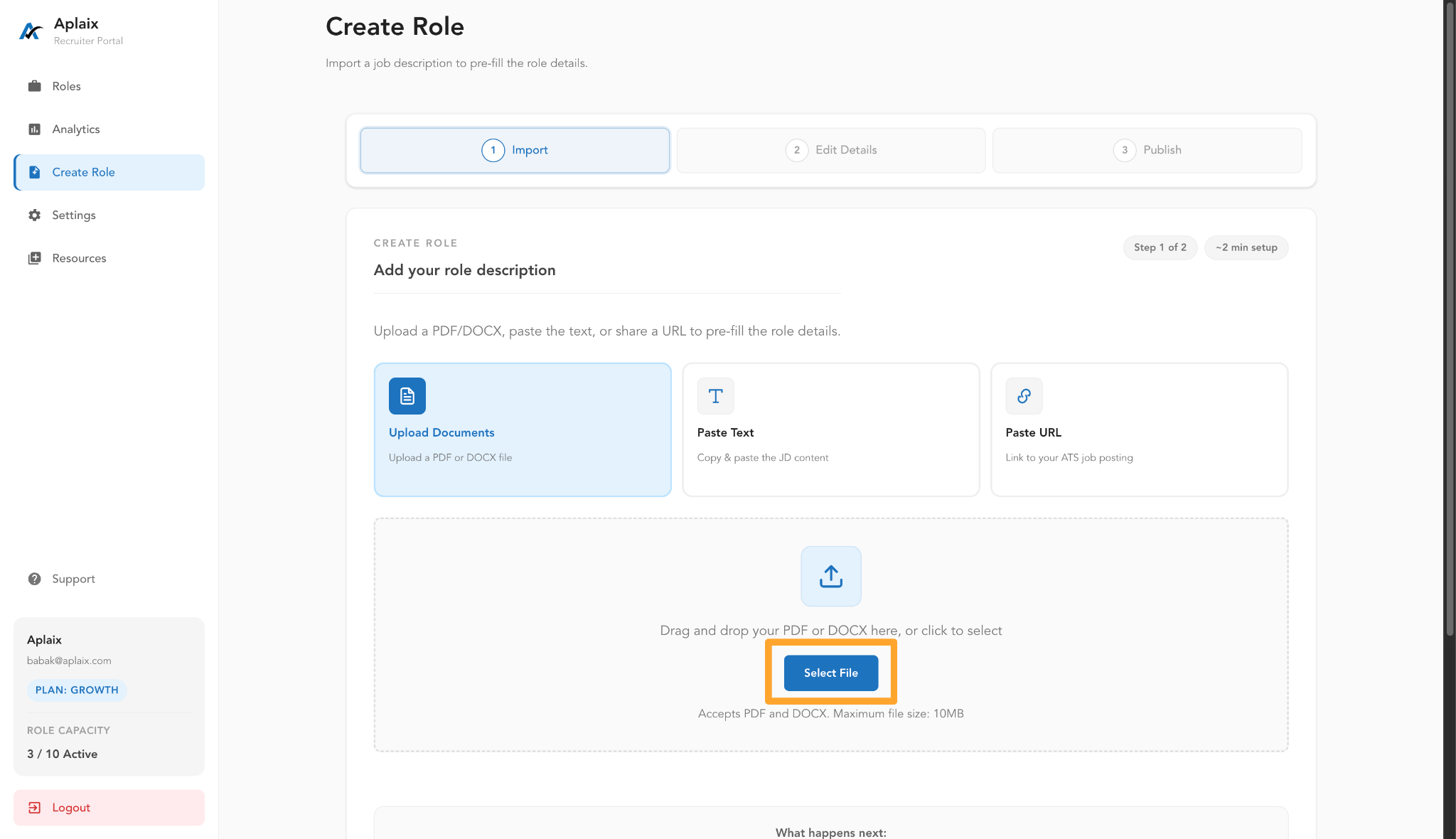Open Resources from sidebar

(109, 258)
